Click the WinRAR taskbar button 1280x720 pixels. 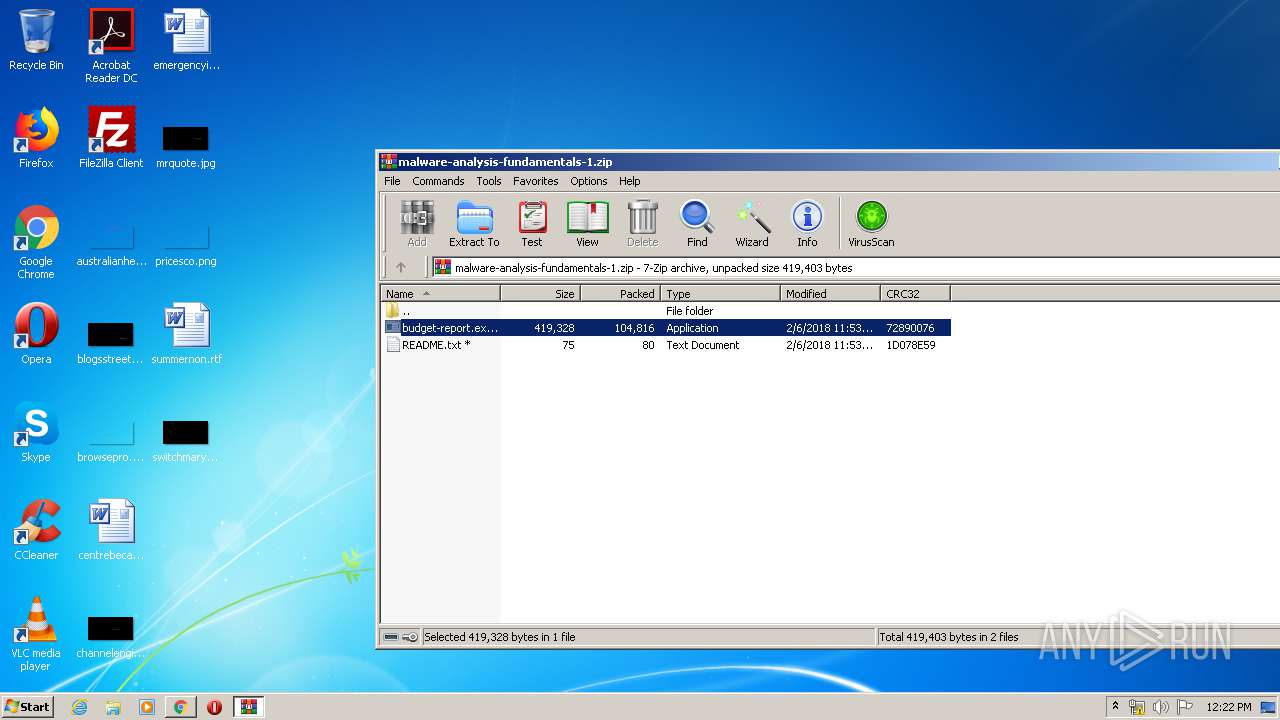click(249, 707)
